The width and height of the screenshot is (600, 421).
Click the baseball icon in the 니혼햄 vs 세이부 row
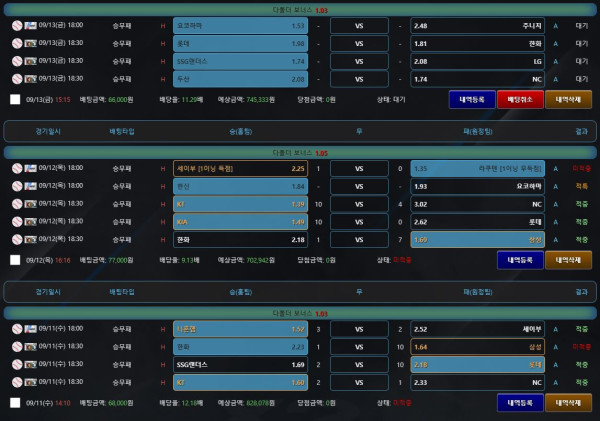(x=17, y=328)
